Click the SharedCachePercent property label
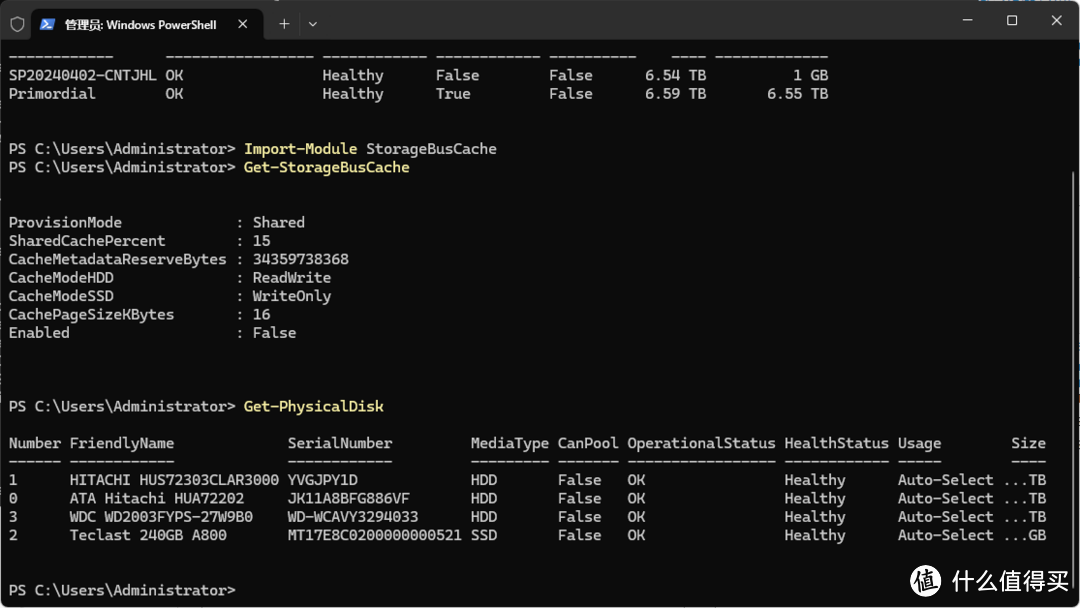 tap(87, 241)
